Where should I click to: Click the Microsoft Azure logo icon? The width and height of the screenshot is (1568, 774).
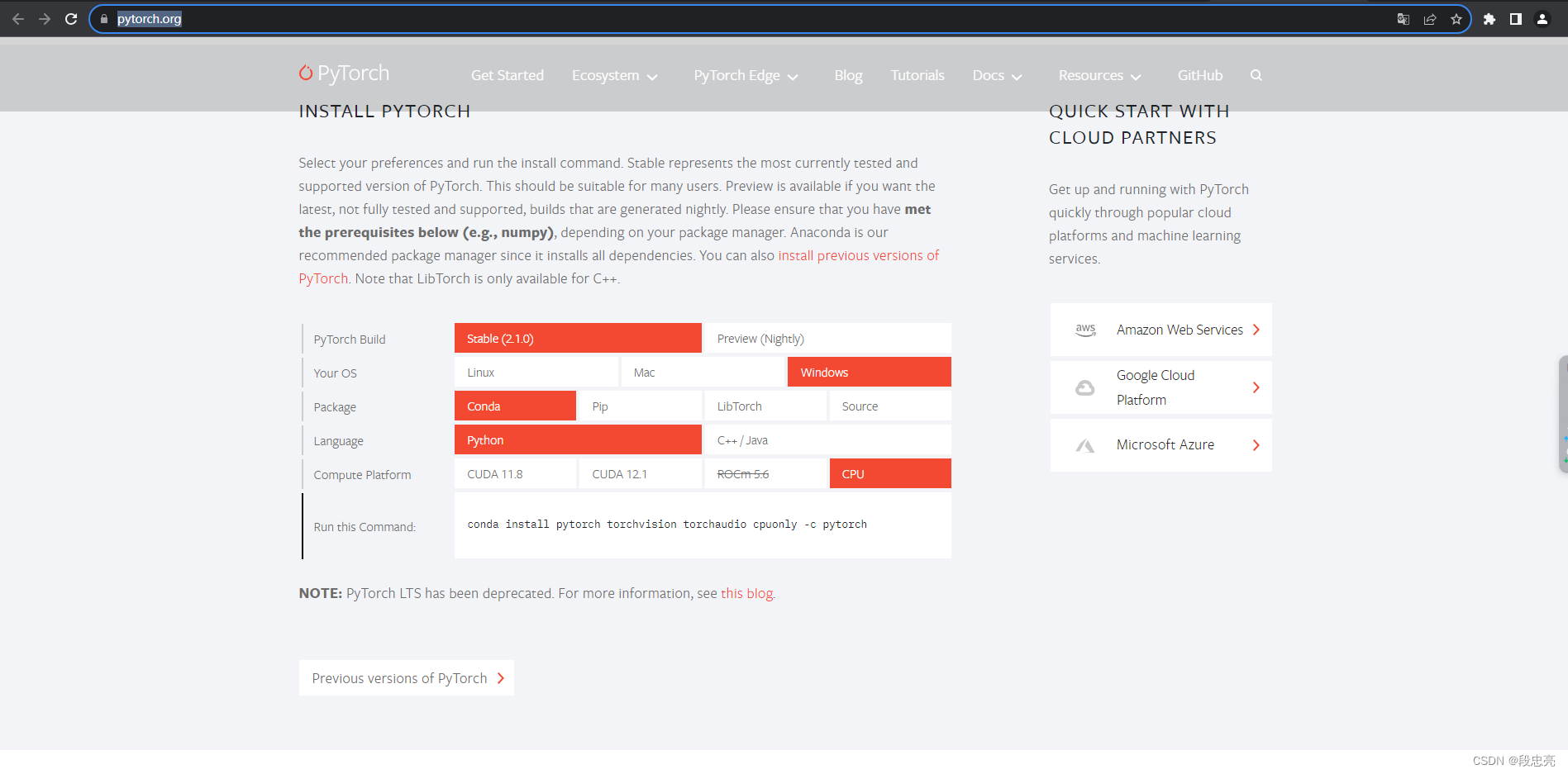1085,445
